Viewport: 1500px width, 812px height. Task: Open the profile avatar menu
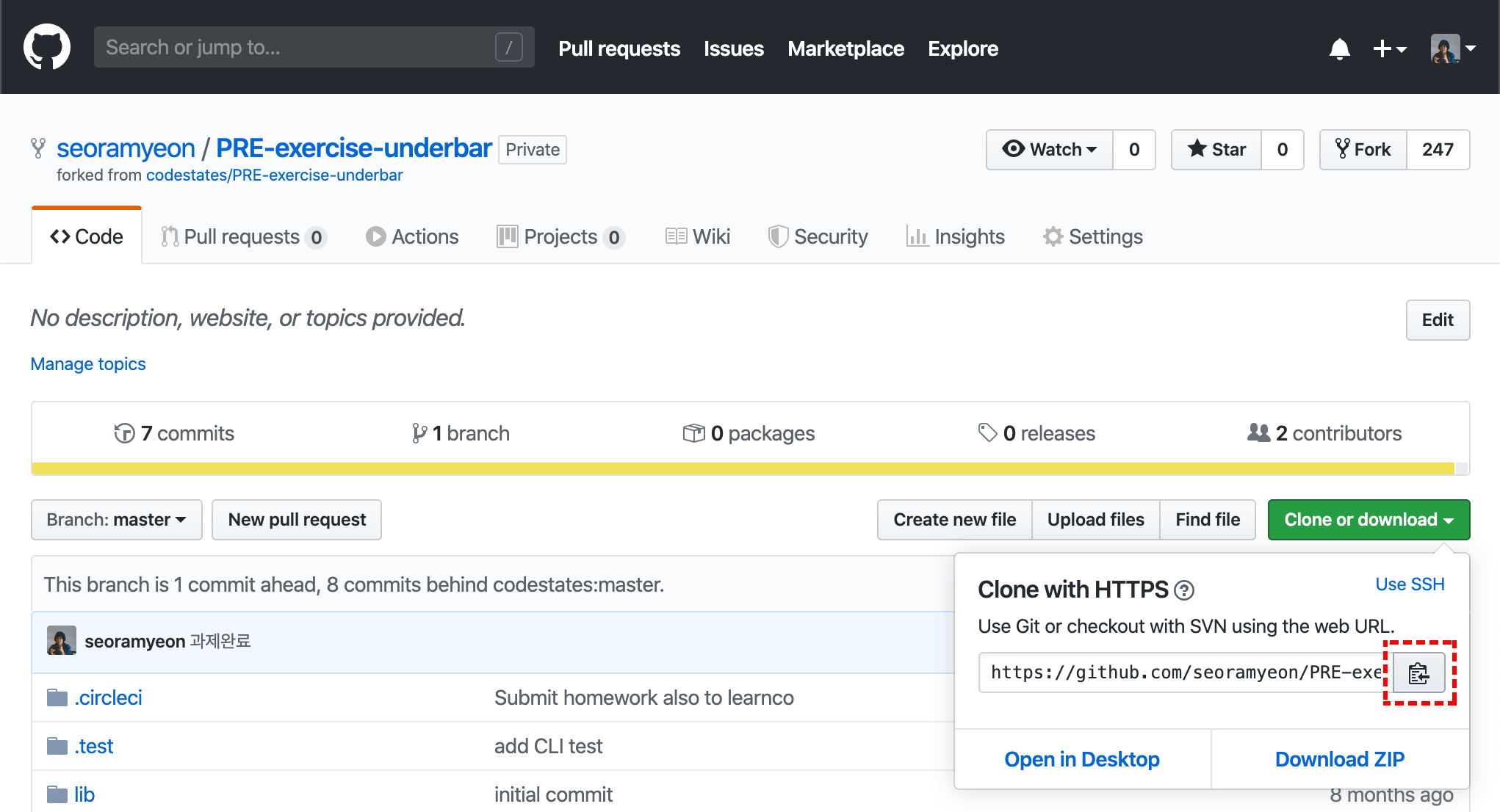pos(1452,48)
